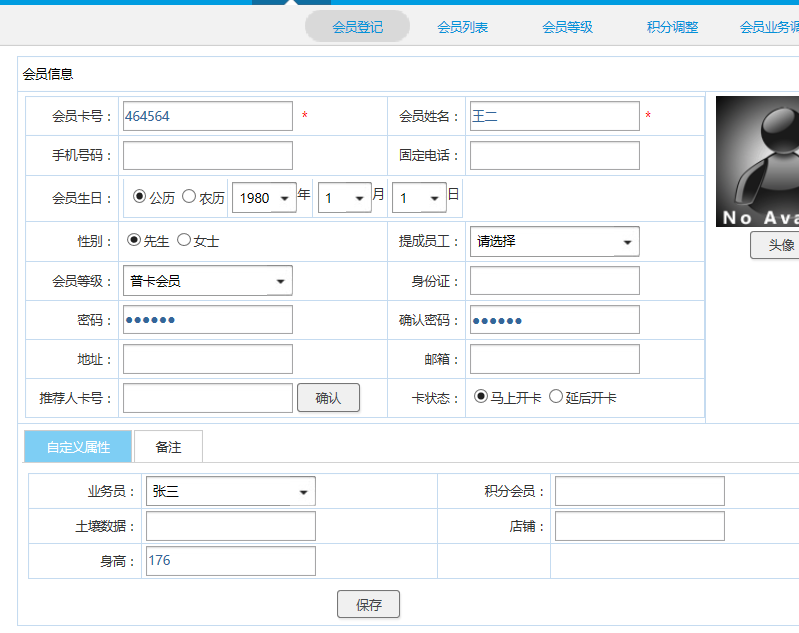The image size is (799, 633).
Task: Click the 头像 upload button
Action: pos(776,245)
